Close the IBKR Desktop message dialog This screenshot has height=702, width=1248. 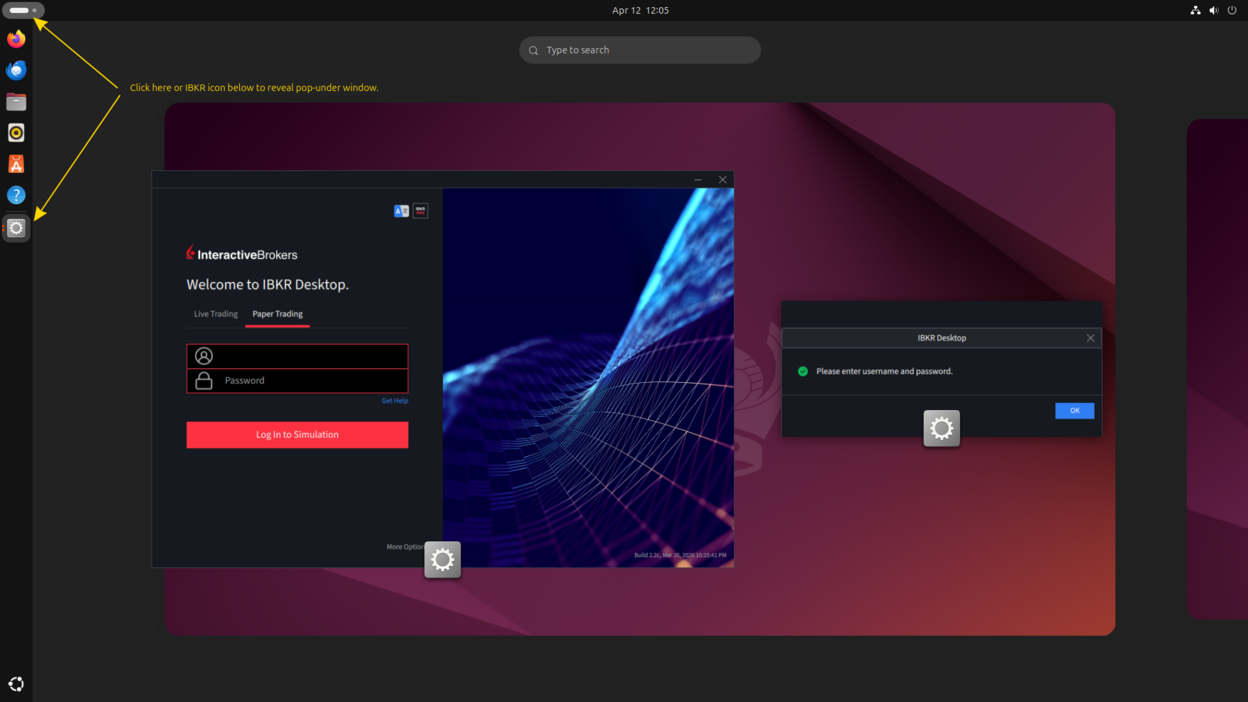pos(1090,338)
